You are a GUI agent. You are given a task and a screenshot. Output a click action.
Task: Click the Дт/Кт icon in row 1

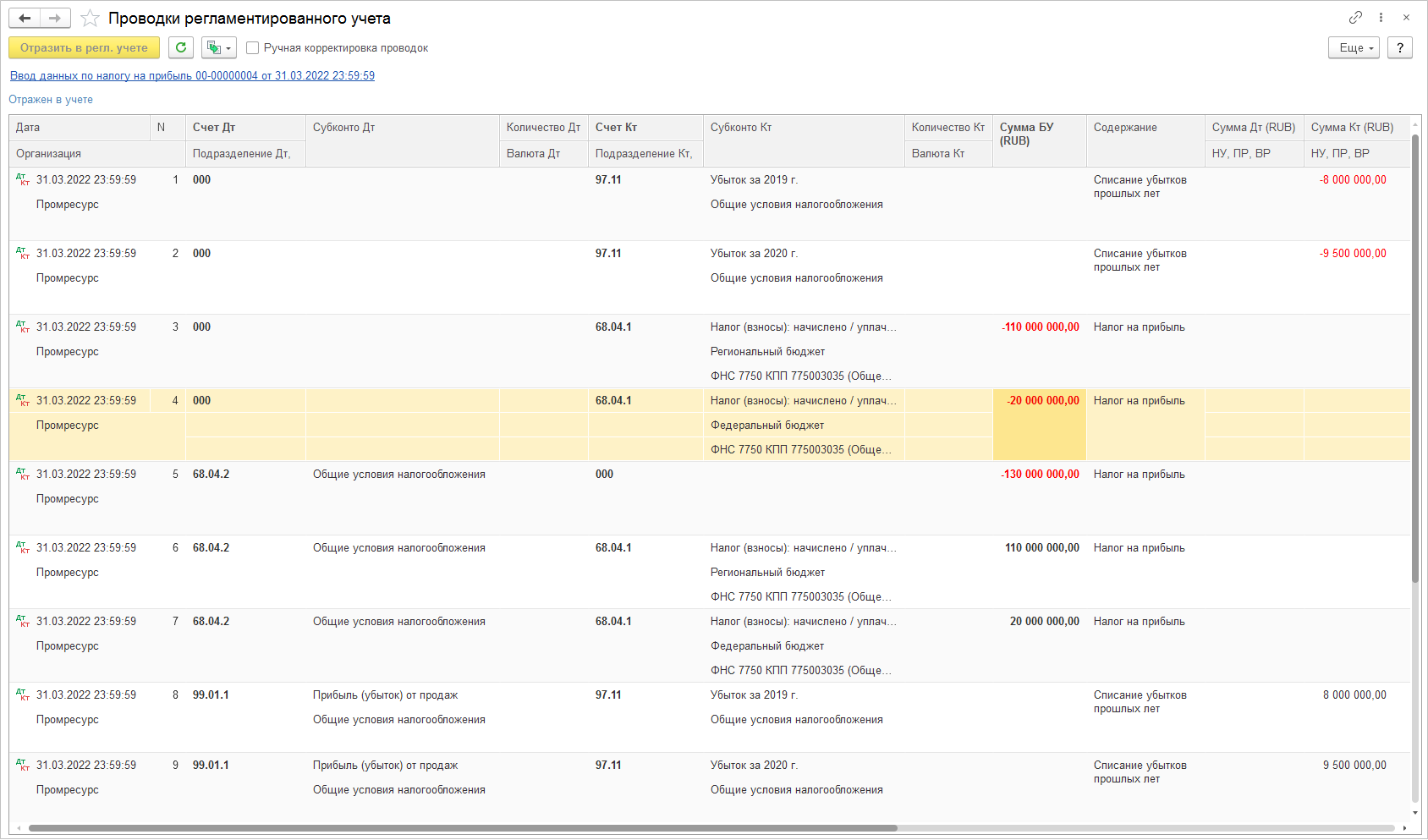tap(23, 180)
